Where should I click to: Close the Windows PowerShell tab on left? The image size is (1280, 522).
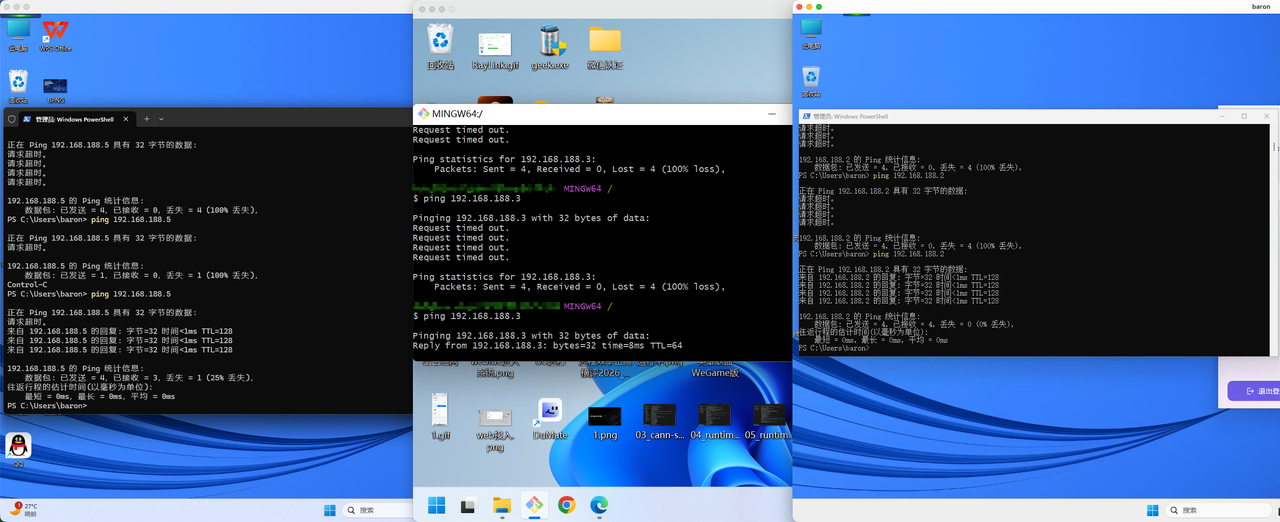pyautogui.click(x=127, y=118)
